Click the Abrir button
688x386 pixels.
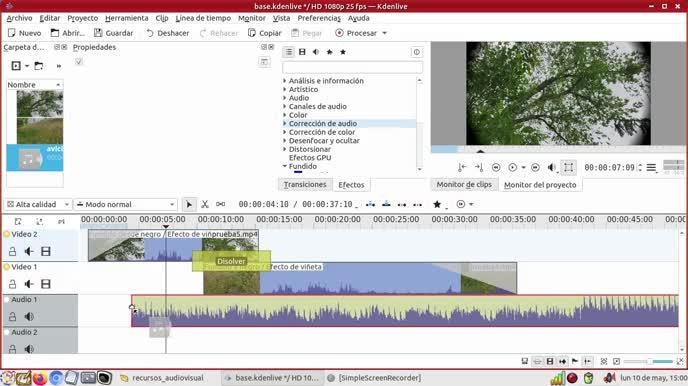click(x=68, y=33)
